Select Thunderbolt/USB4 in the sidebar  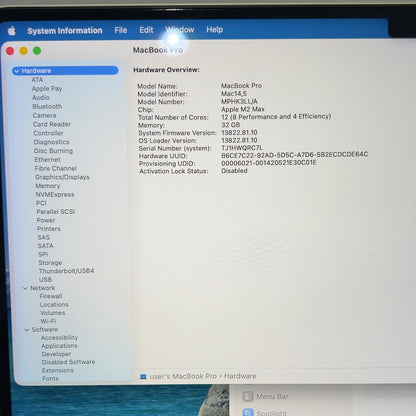pos(66,271)
